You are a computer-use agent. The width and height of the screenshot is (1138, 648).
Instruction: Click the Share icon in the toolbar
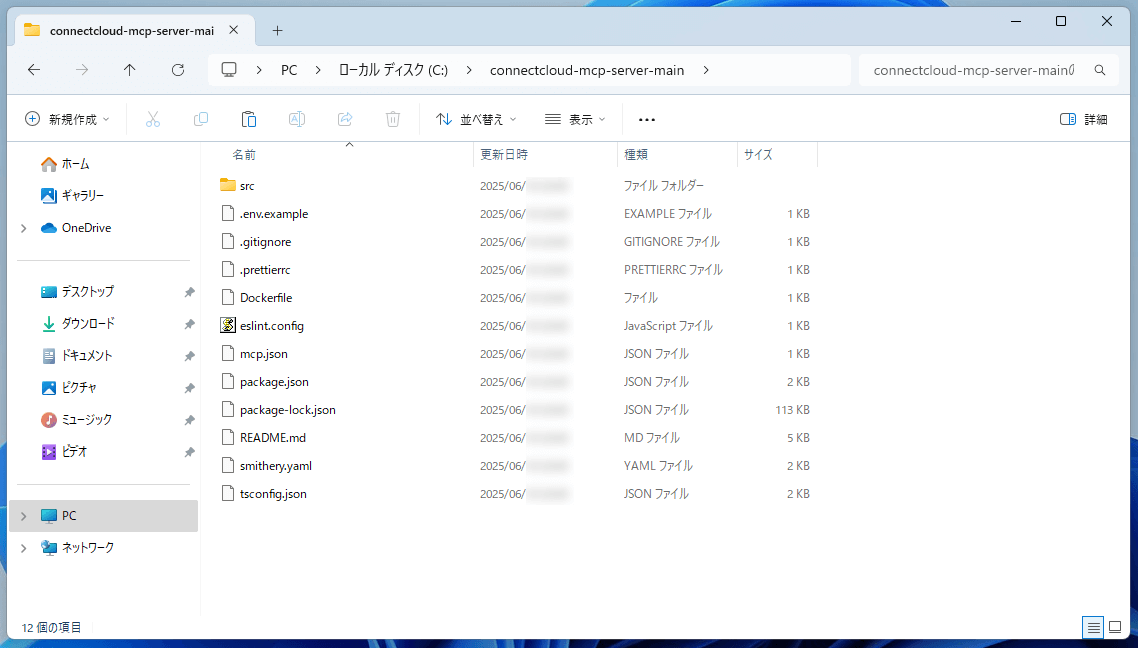click(344, 119)
